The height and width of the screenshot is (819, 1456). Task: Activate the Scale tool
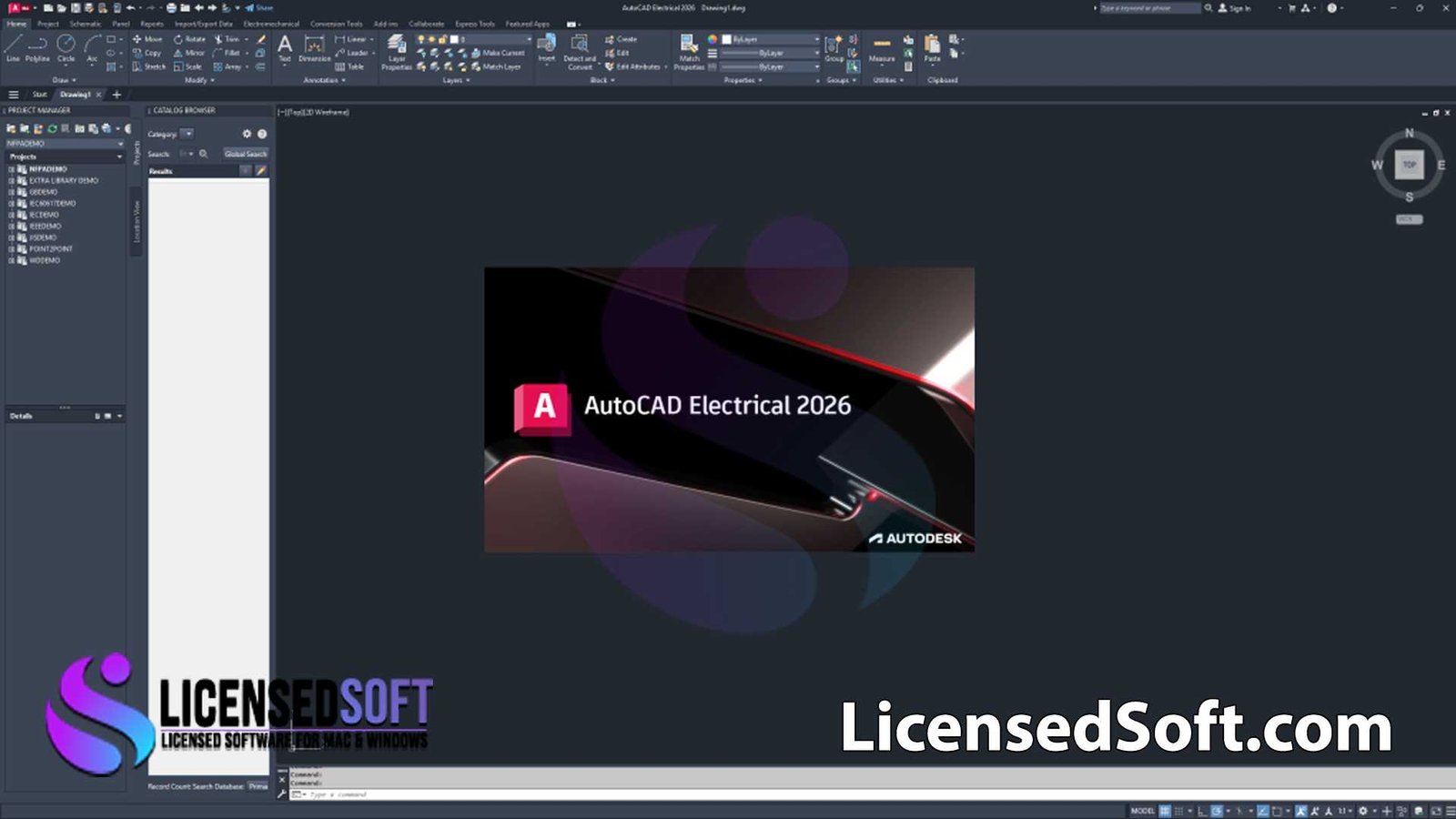click(187, 66)
